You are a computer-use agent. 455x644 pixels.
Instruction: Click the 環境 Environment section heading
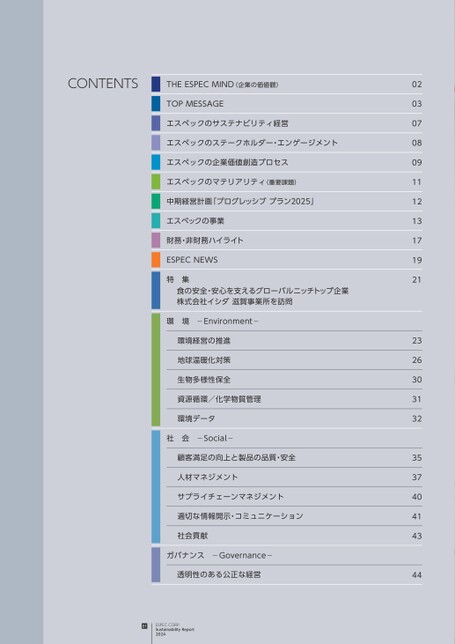pos(212,321)
